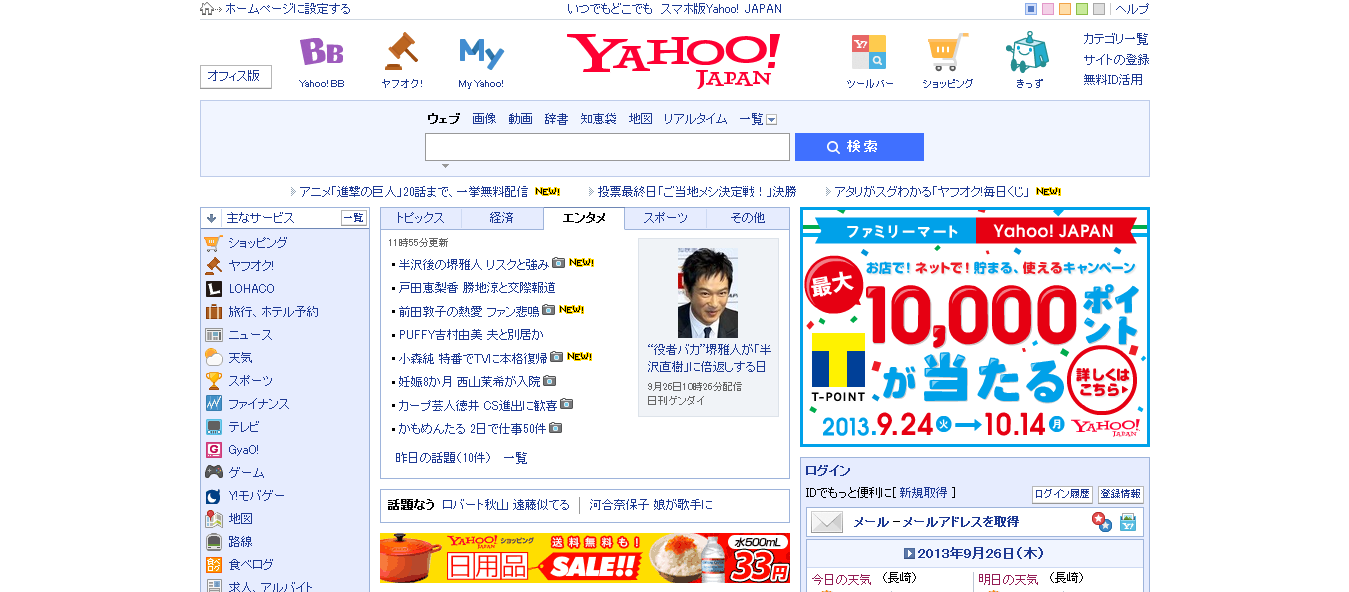The height and width of the screenshot is (592, 1349).
Task: Open the FamilyMart T-POINT campaign banner
Action: point(975,327)
